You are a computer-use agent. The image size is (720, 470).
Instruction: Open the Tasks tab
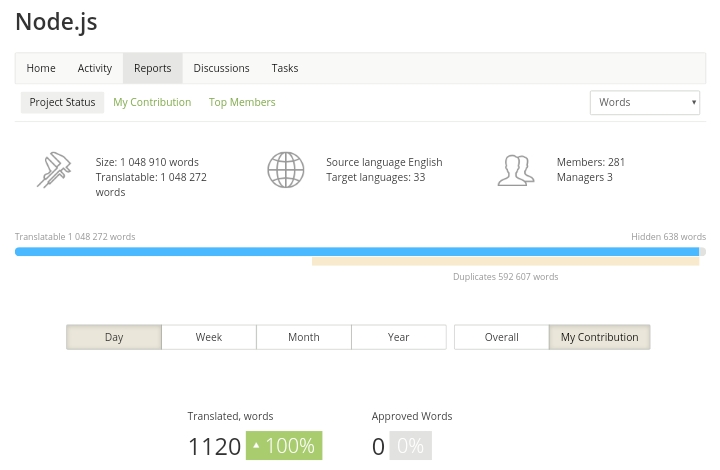[x=285, y=68]
